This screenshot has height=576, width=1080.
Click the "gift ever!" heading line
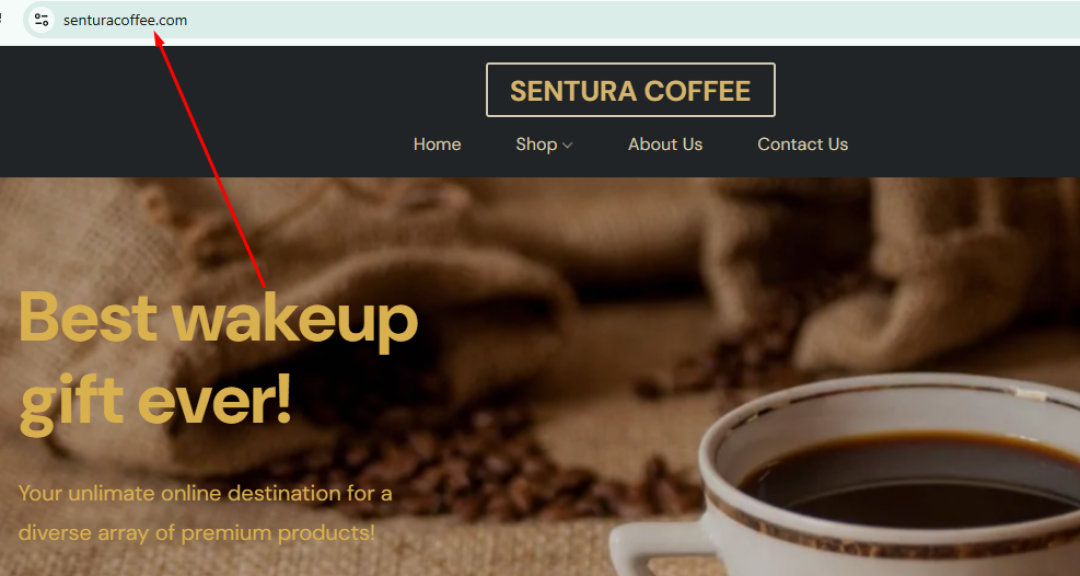(x=155, y=400)
